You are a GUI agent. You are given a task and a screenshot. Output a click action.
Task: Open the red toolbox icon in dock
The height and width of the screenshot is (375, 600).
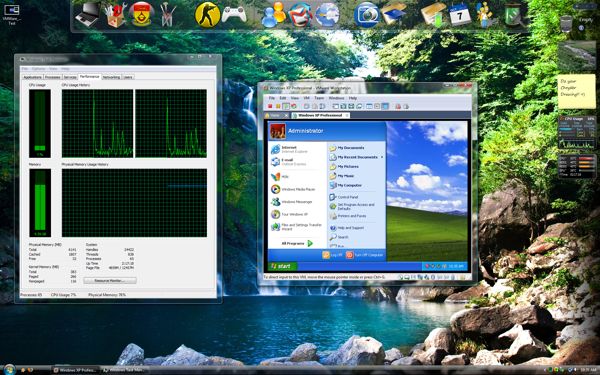(x=115, y=15)
